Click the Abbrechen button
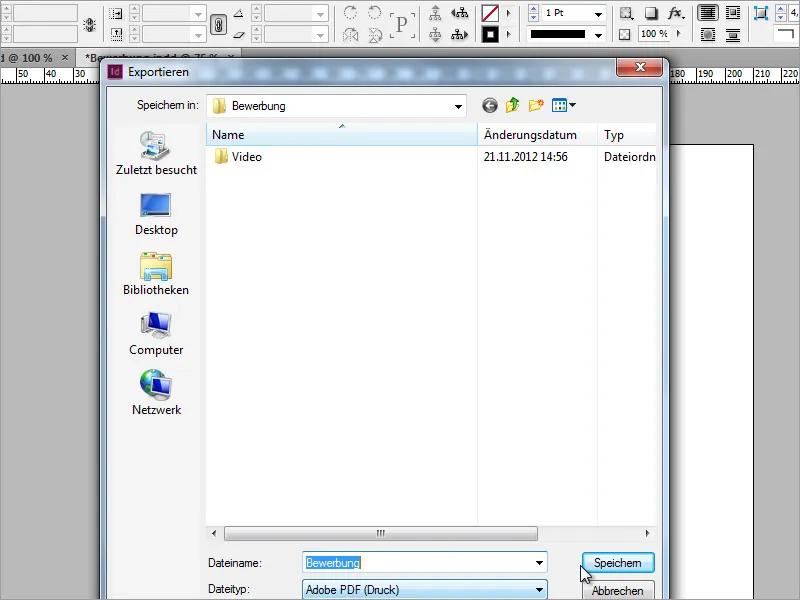 pos(618,591)
